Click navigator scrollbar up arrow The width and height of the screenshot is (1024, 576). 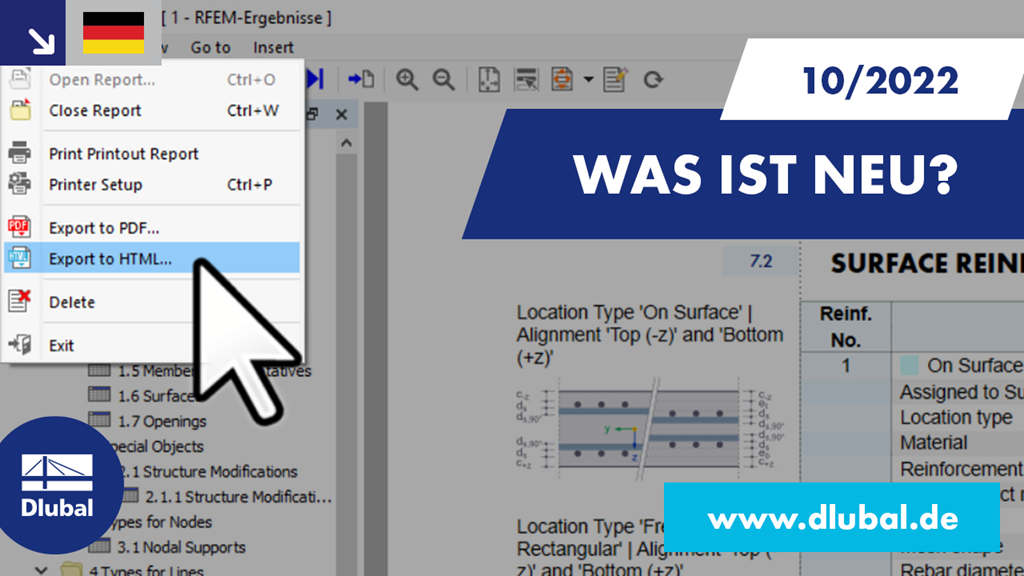346,142
